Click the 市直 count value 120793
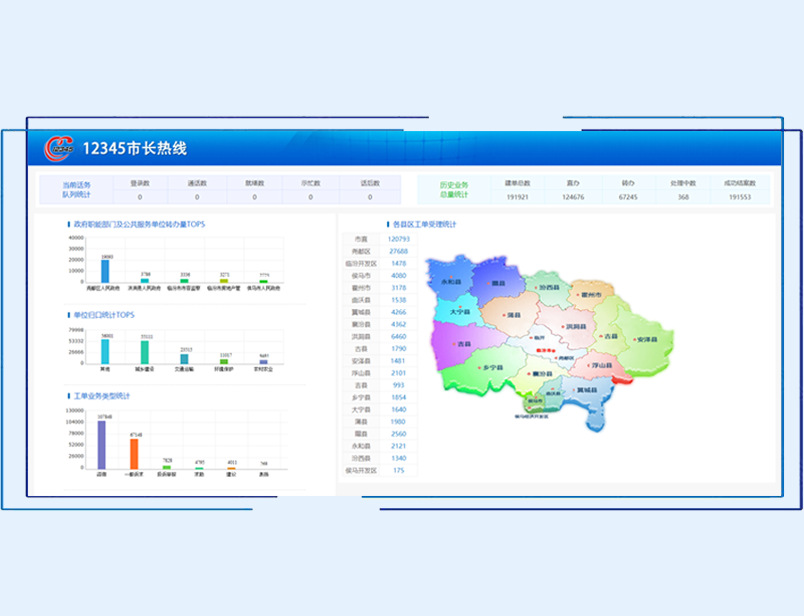Screen dimensions: 804x616 tap(398, 239)
